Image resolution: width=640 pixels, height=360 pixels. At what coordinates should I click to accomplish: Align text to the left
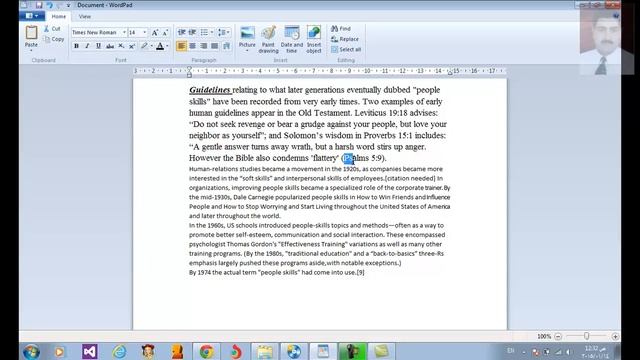pos(181,46)
